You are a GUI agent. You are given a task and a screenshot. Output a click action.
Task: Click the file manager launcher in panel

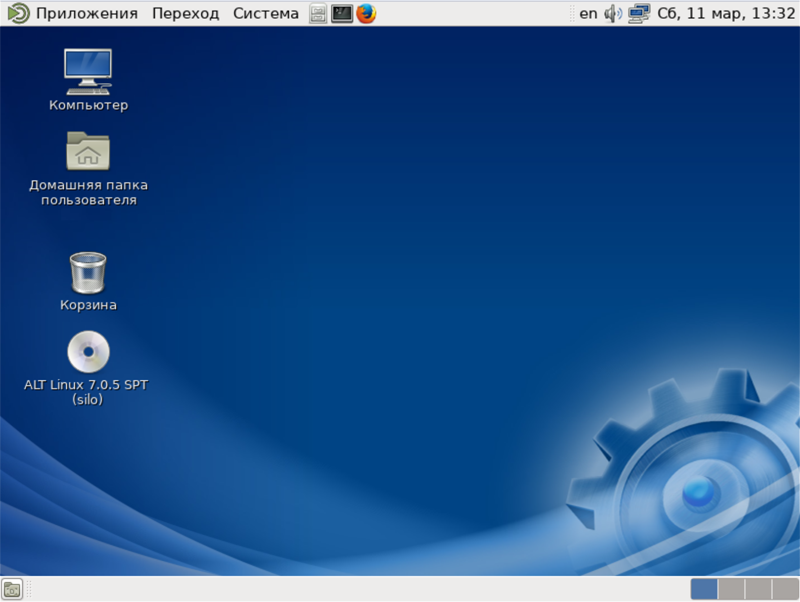(318, 13)
